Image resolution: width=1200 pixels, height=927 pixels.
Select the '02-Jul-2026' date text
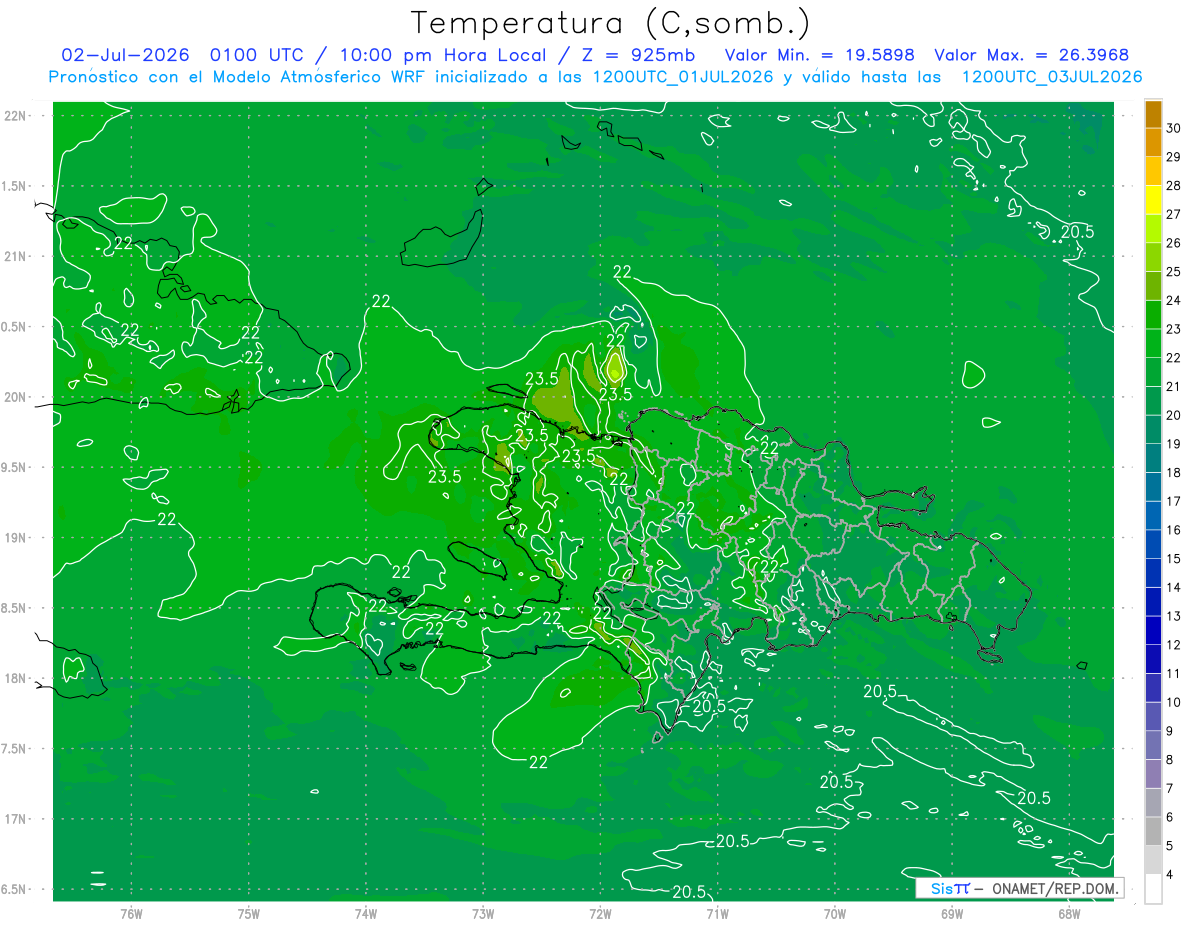click(x=125, y=55)
